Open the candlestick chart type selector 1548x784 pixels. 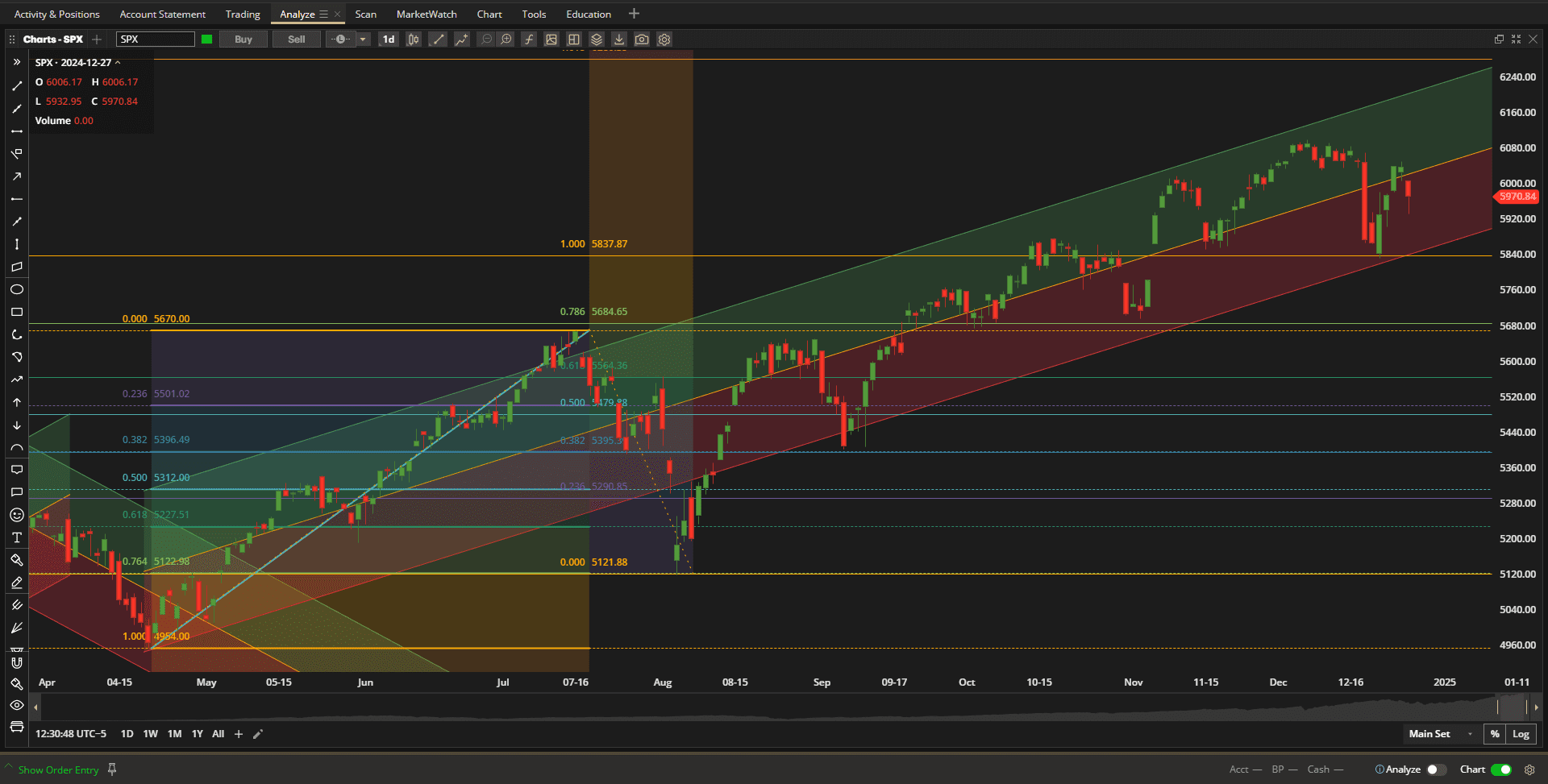(x=414, y=39)
